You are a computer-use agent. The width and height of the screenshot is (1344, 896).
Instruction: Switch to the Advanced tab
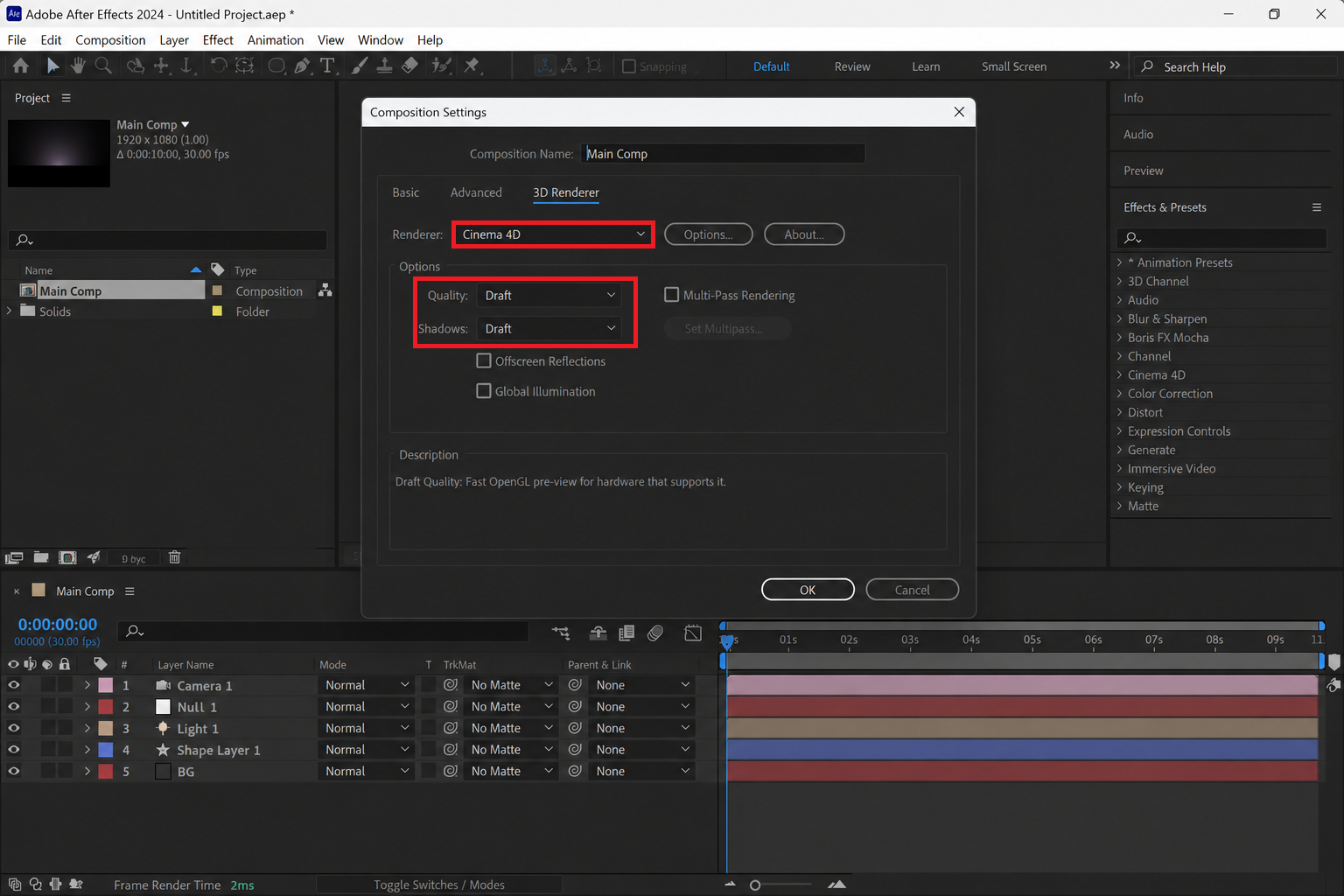pos(476,192)
